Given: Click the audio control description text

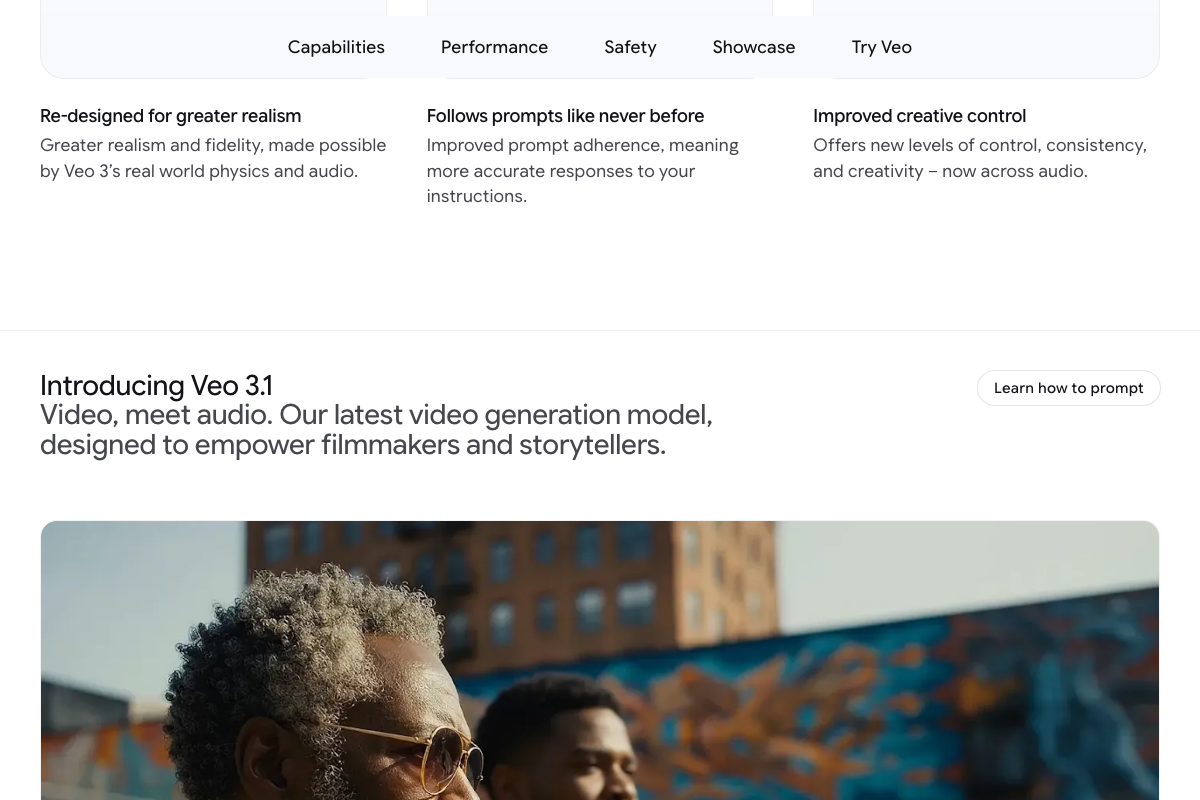Looking at the screenshot, I should tap(980, 158).
